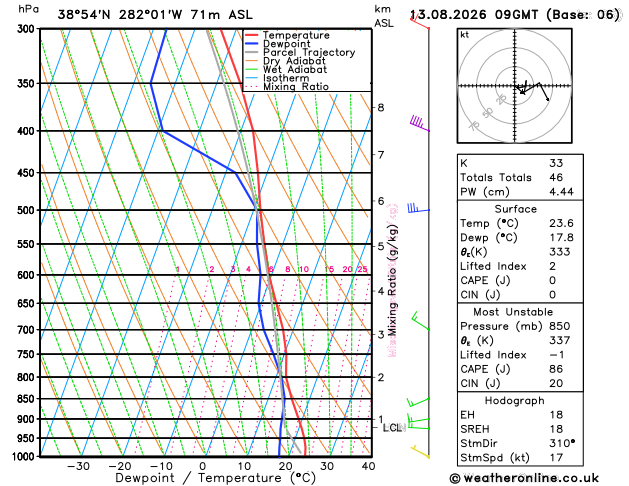Click the Mixing Ratio (g/kg) axis title
Screen dimensions: 629x486
[x=393, y=280]
